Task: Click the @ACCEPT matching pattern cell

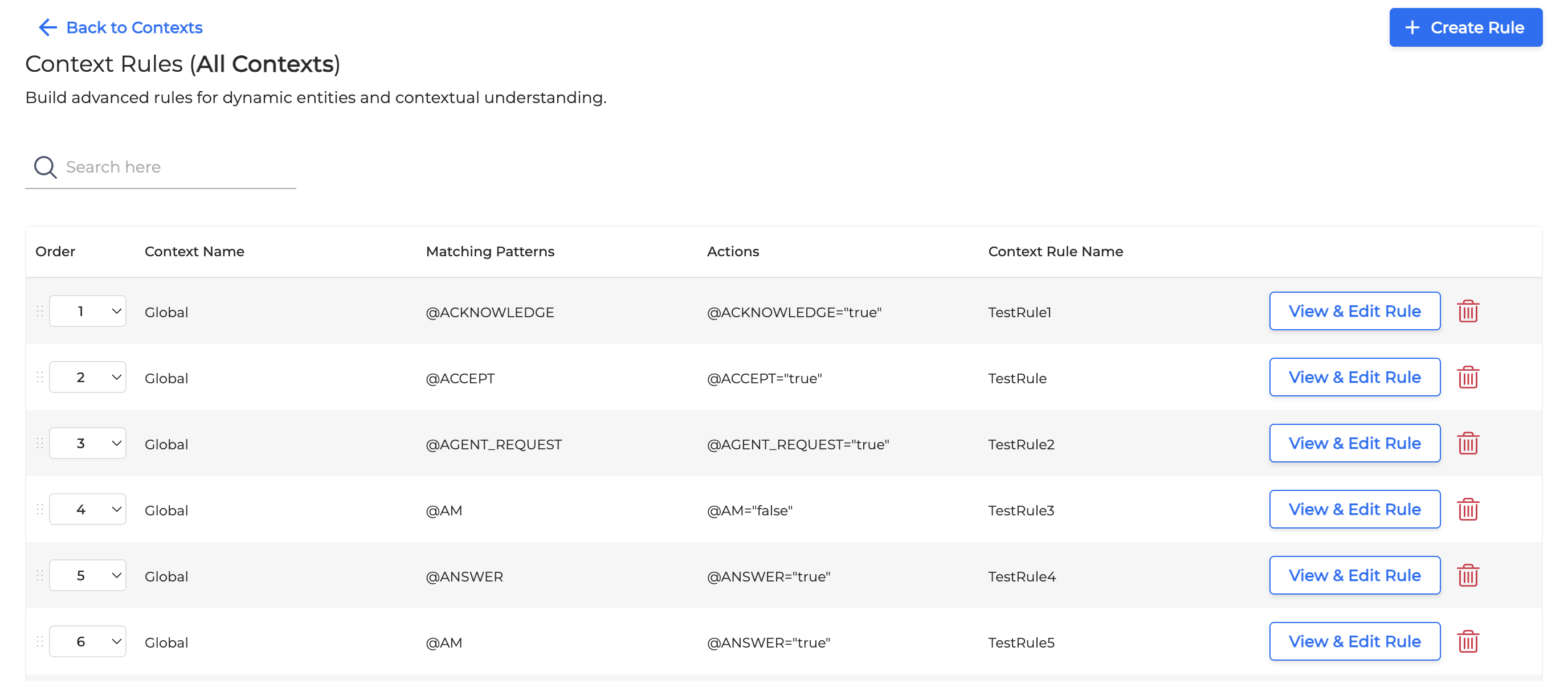Action: coord(460,378)
